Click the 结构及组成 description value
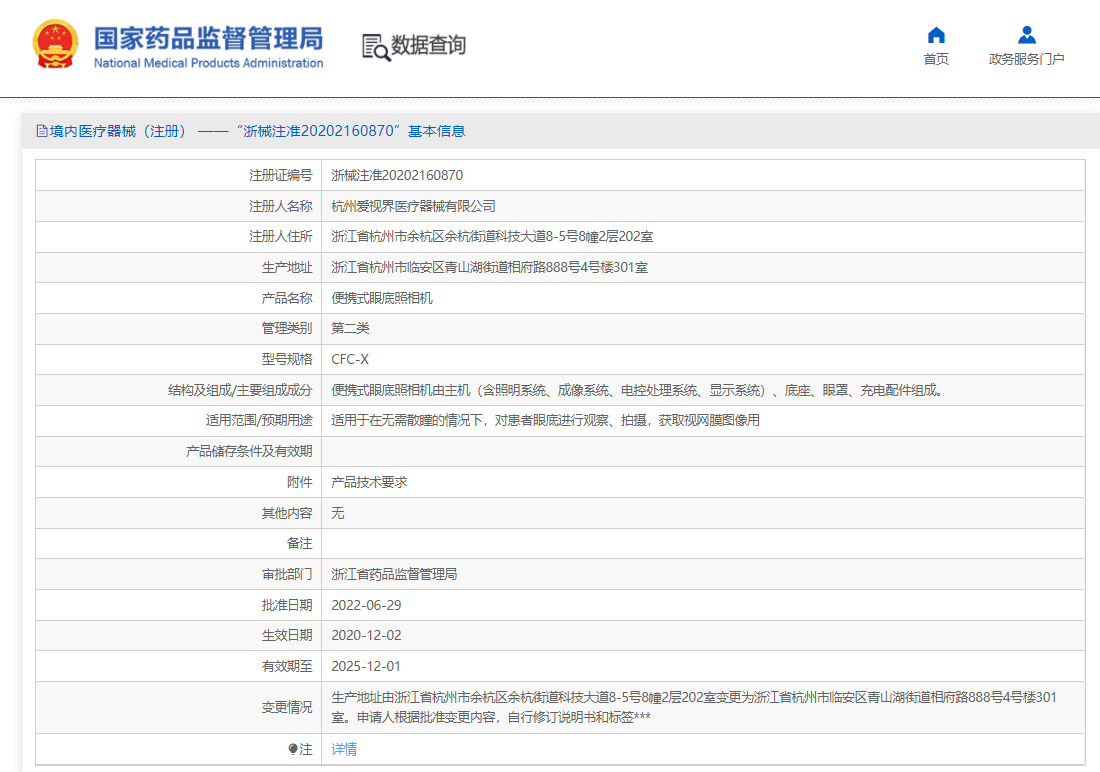This screenshot has height=772, width=1100. click(638, 390)
